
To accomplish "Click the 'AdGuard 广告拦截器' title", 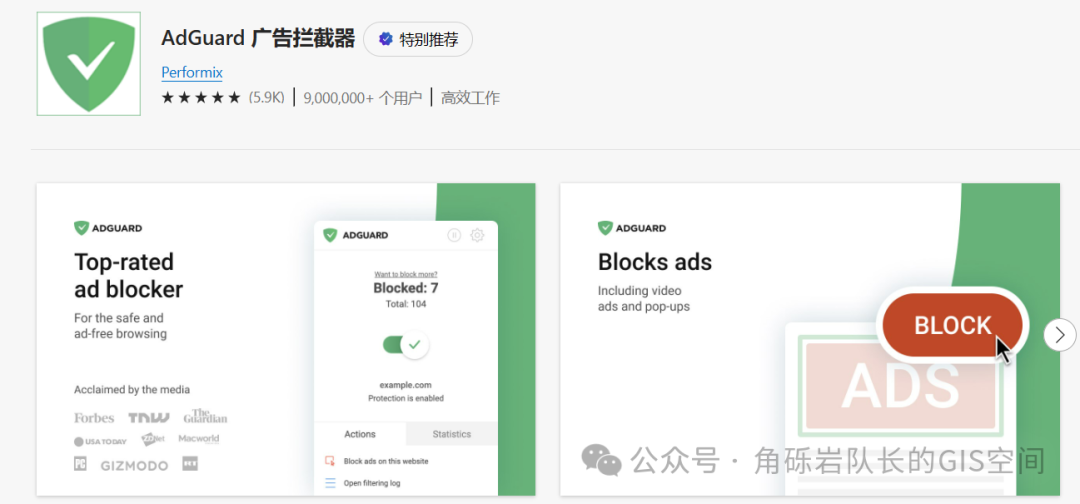I will click(x=258, y=38).
